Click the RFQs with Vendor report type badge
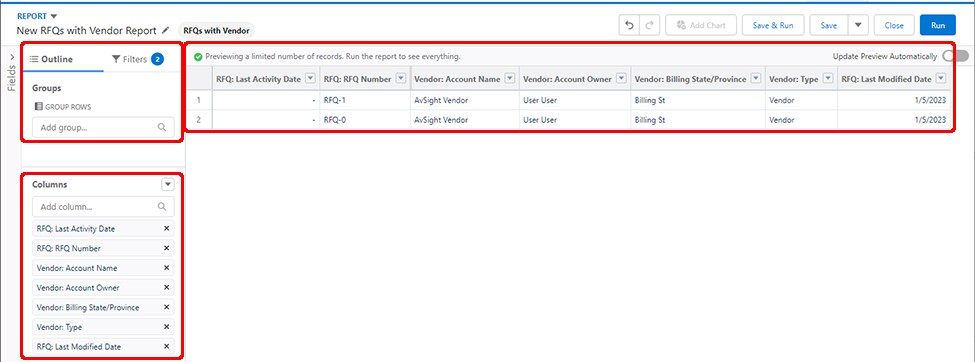 click(x=216, y=30)
